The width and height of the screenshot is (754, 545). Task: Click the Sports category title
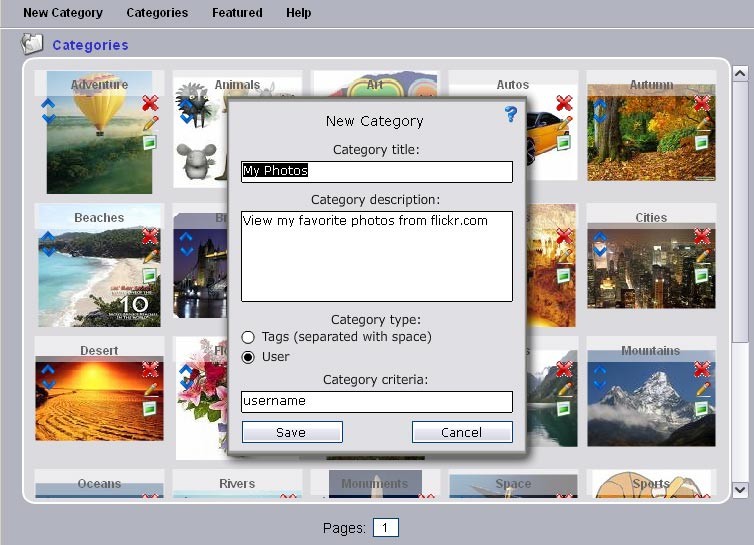click(651, 483)
